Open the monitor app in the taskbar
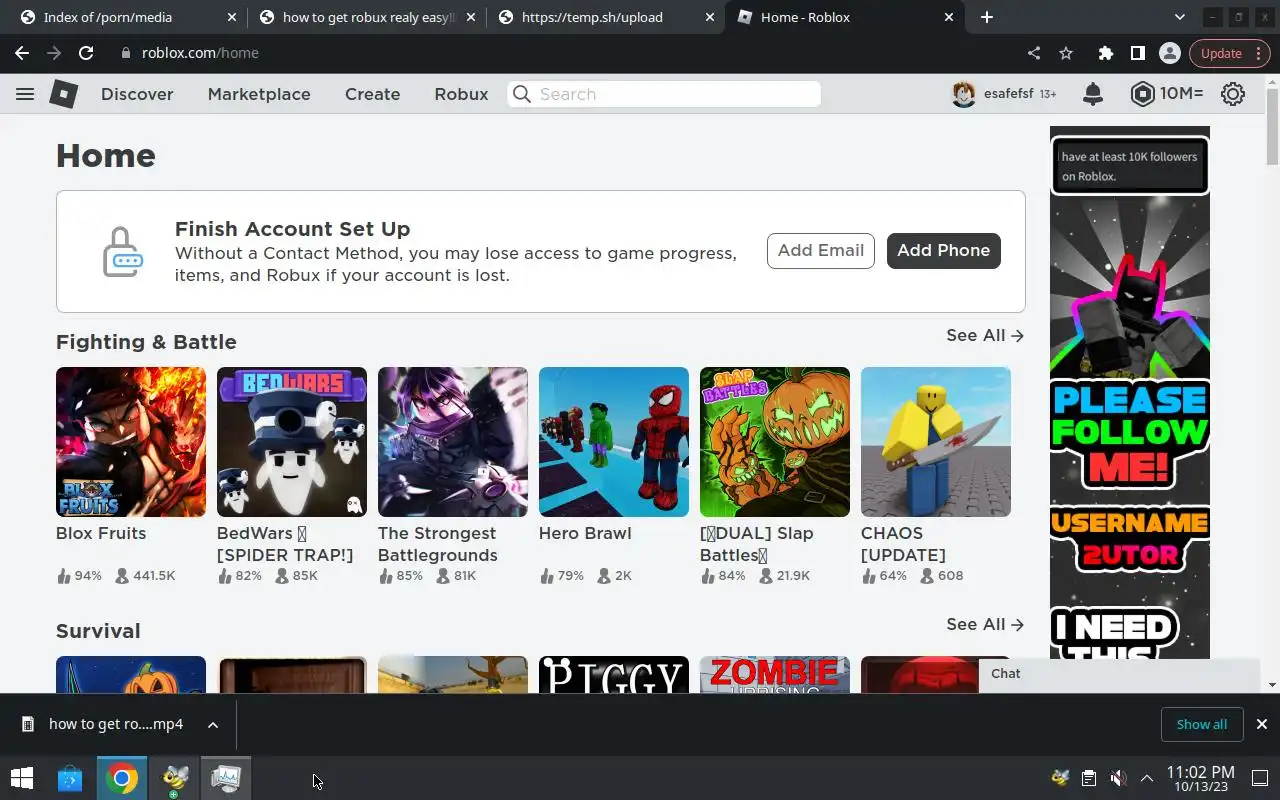This screenshot has width=1280, height=800. point(226,778)
